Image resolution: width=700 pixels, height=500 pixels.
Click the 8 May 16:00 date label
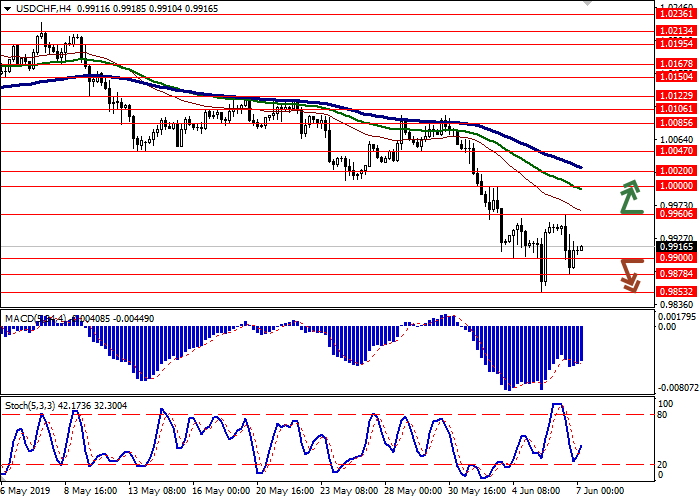click(89, 492)
